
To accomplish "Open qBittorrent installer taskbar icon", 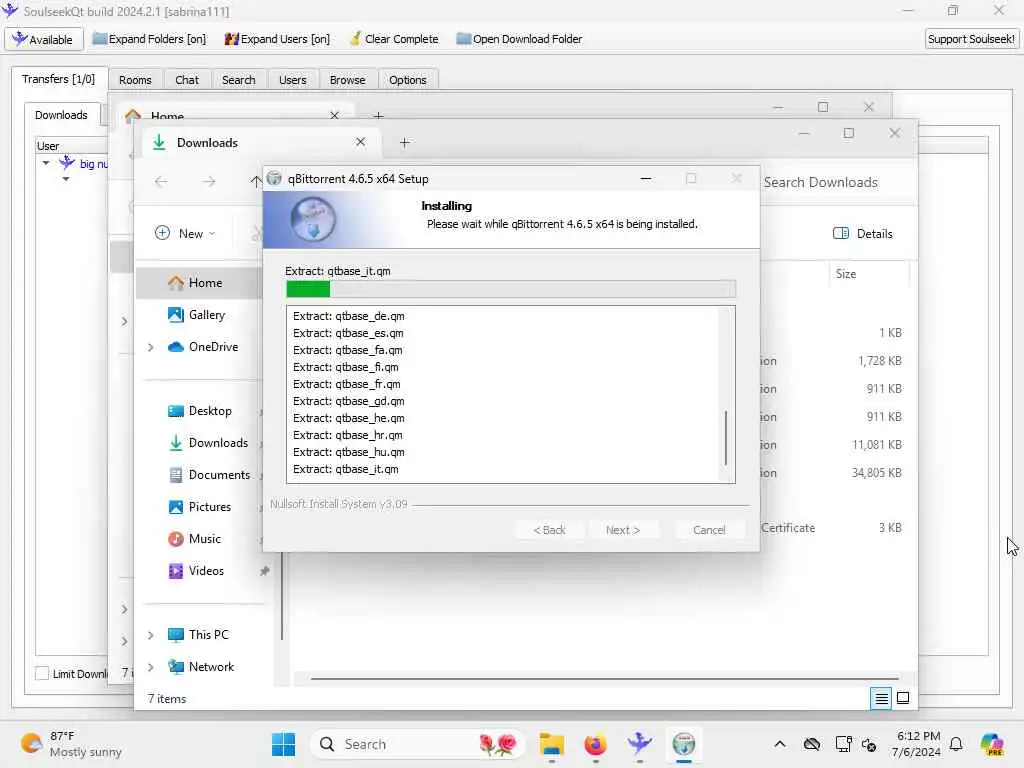I will pos(684,744).
